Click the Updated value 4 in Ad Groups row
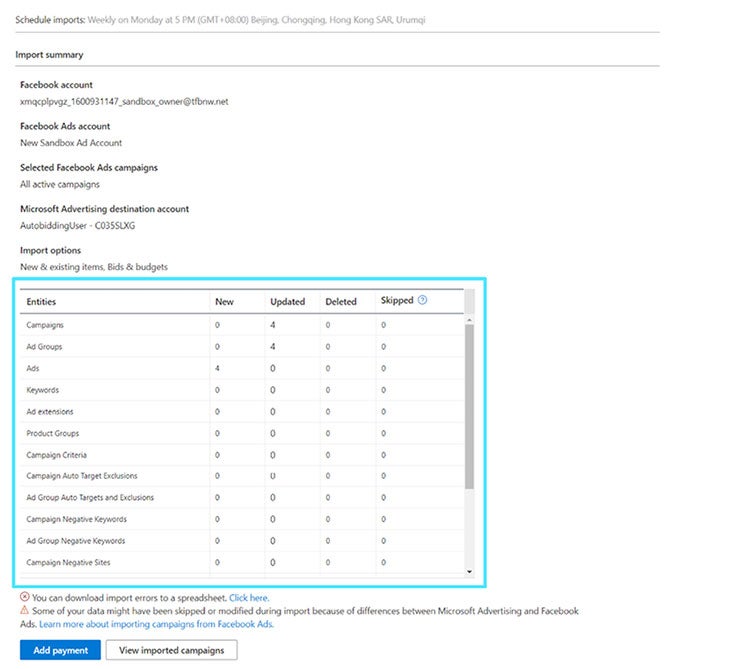Viewport: 750px width, 669px height. 273,347
